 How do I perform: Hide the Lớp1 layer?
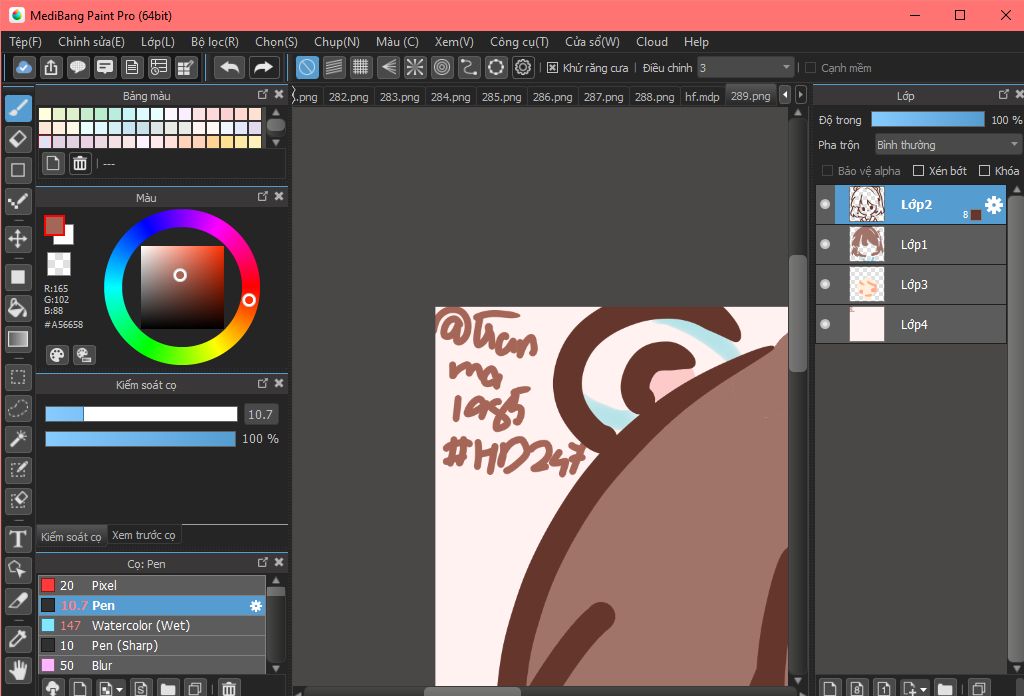(x=825, y=244)
